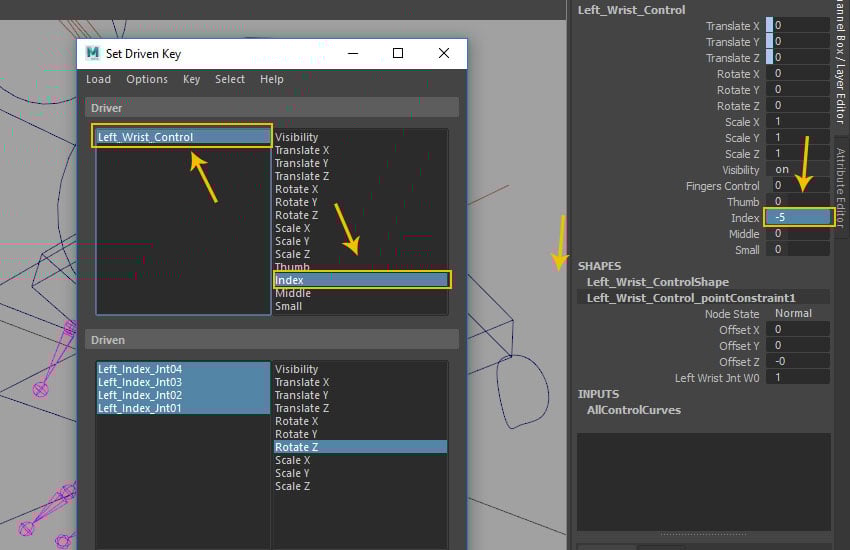This screenshot has width=850, height=550.
Task: Click the Index value field in Channel Box
Action: [x=798, y=218]
